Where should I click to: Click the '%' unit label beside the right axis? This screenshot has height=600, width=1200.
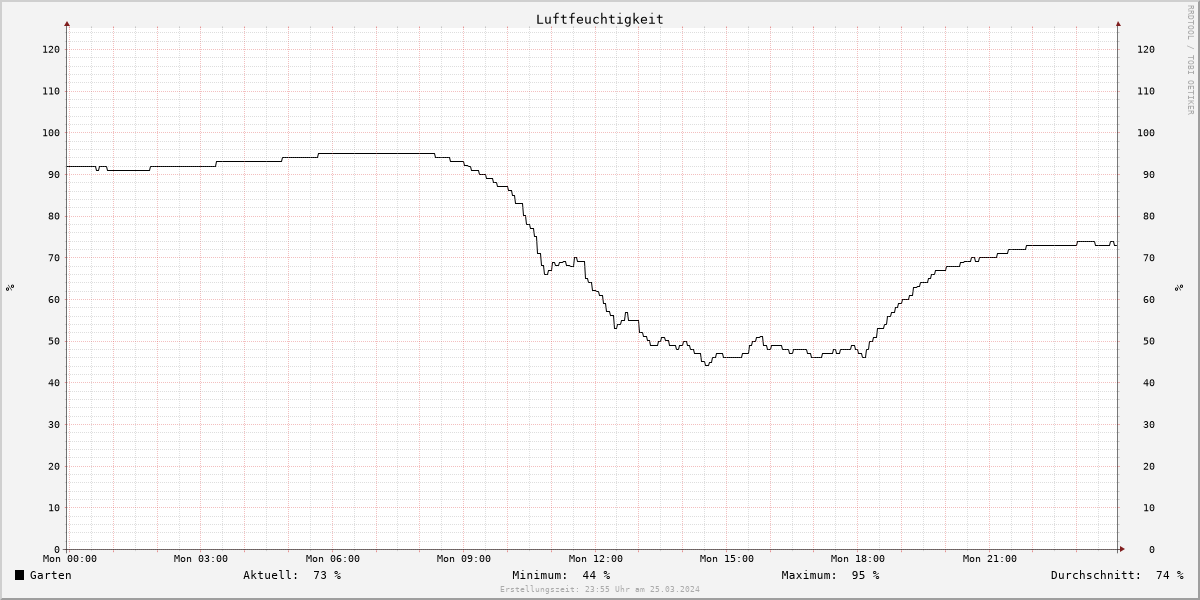coord(1179,288)
